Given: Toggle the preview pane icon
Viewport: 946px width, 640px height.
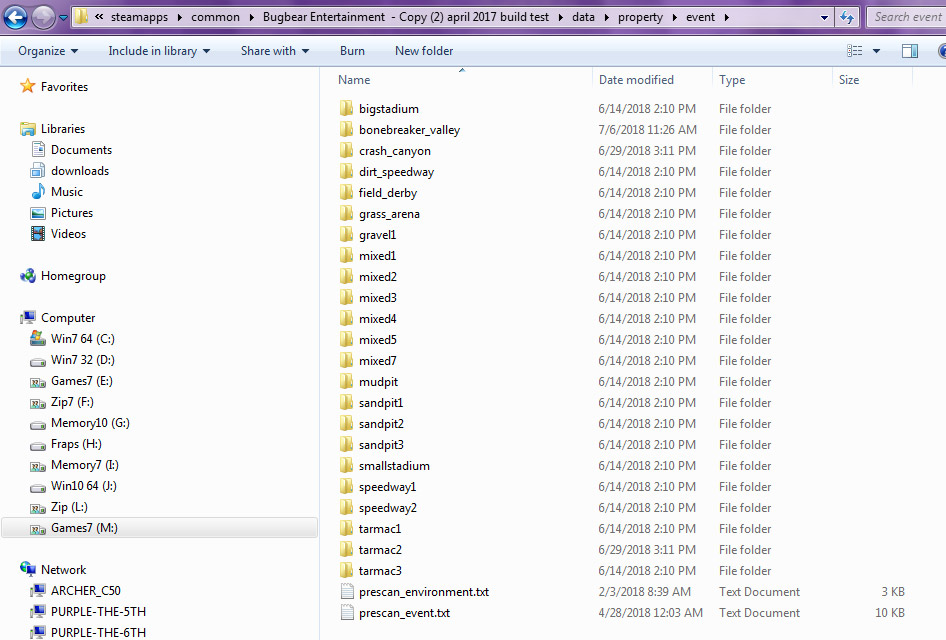Looking at the screenshot, I should (x=910, y=51).
